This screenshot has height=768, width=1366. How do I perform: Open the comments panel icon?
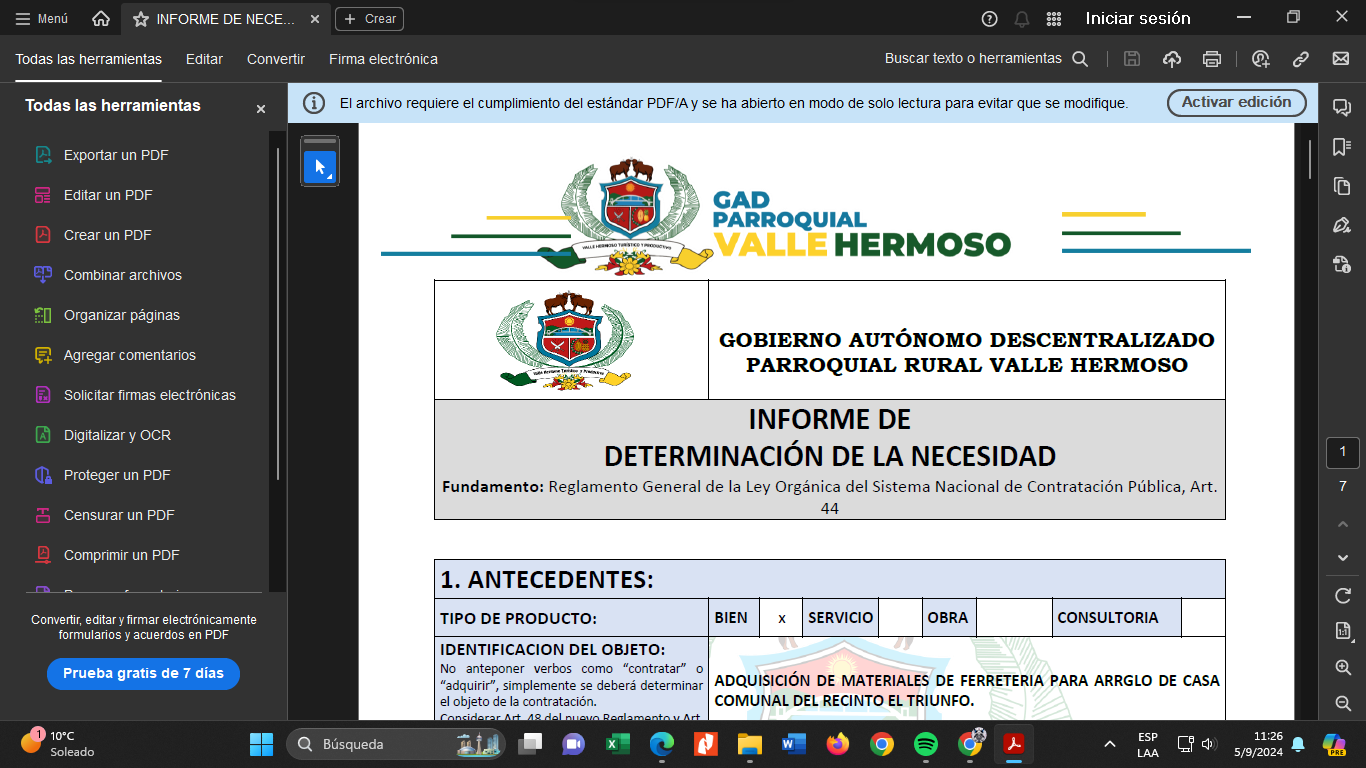(1342, 108)
